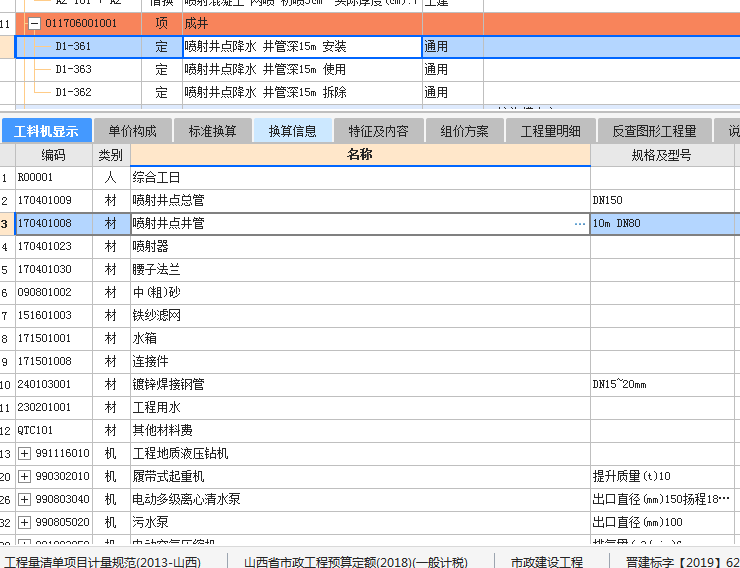Click the 类别 column header

[111, 155]
